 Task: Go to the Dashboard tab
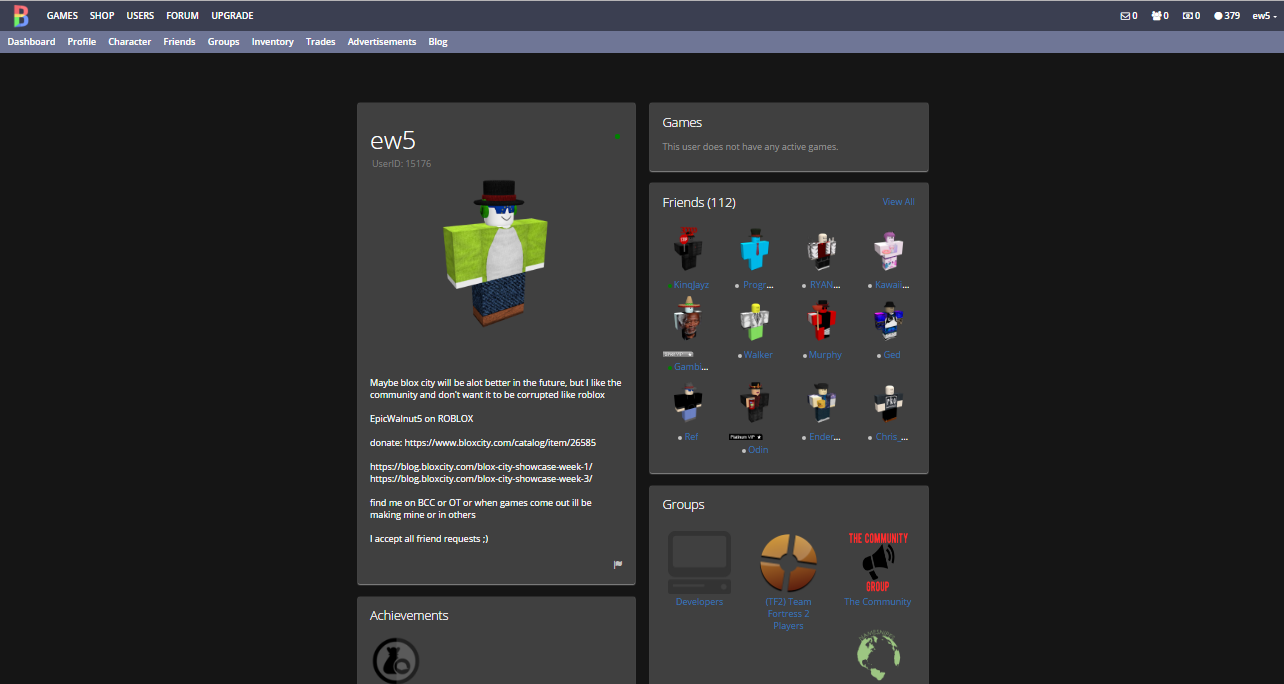click(31, 42)
